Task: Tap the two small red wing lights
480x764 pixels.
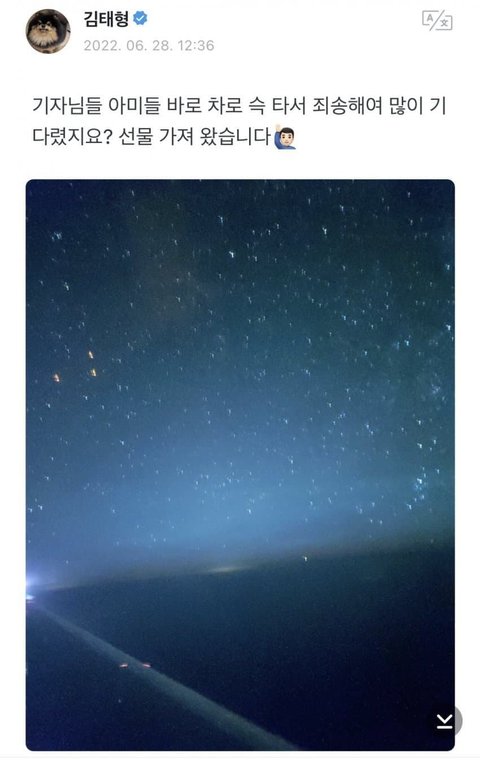Action: coord(135,665)
